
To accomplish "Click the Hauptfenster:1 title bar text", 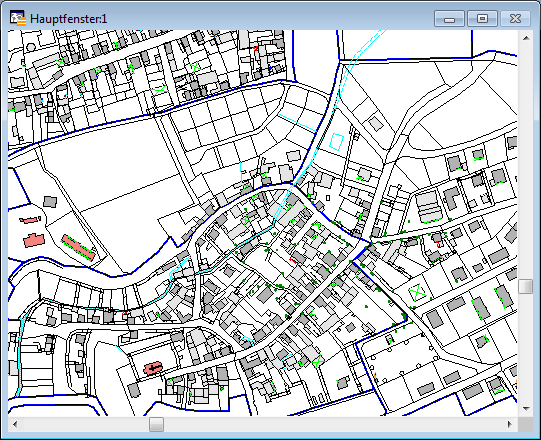I will tap(69, 19).
